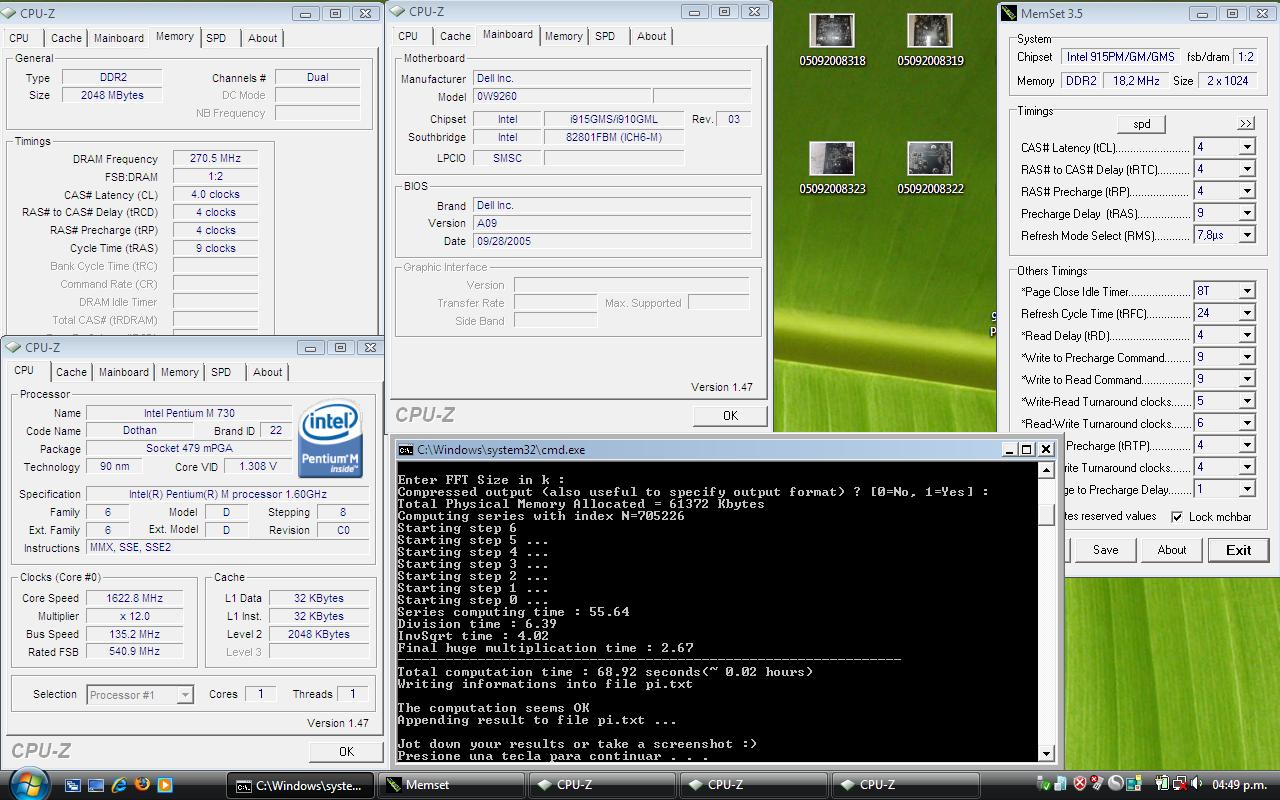Click About button in MemSet
This screenshot has height=800, width=1280.
(x=1171, y=550)
